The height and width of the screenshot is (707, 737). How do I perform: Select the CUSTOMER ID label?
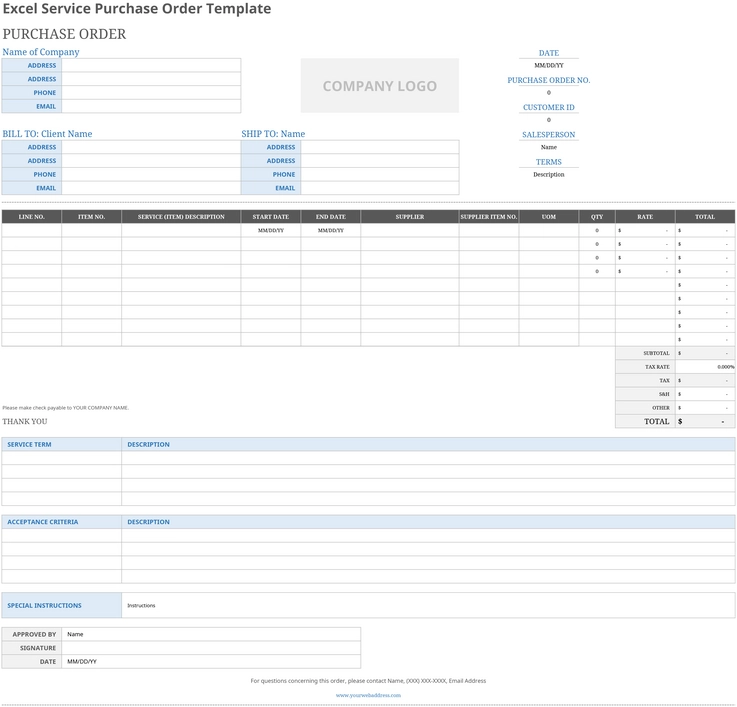[x=549, y=108]
